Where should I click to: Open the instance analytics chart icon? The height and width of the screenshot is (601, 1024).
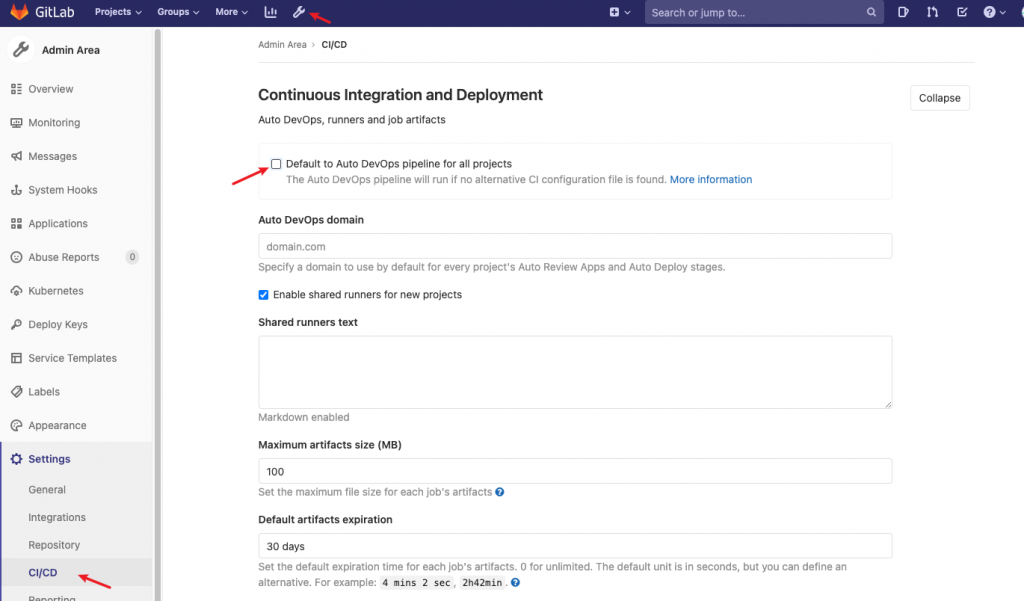point(270,12)
